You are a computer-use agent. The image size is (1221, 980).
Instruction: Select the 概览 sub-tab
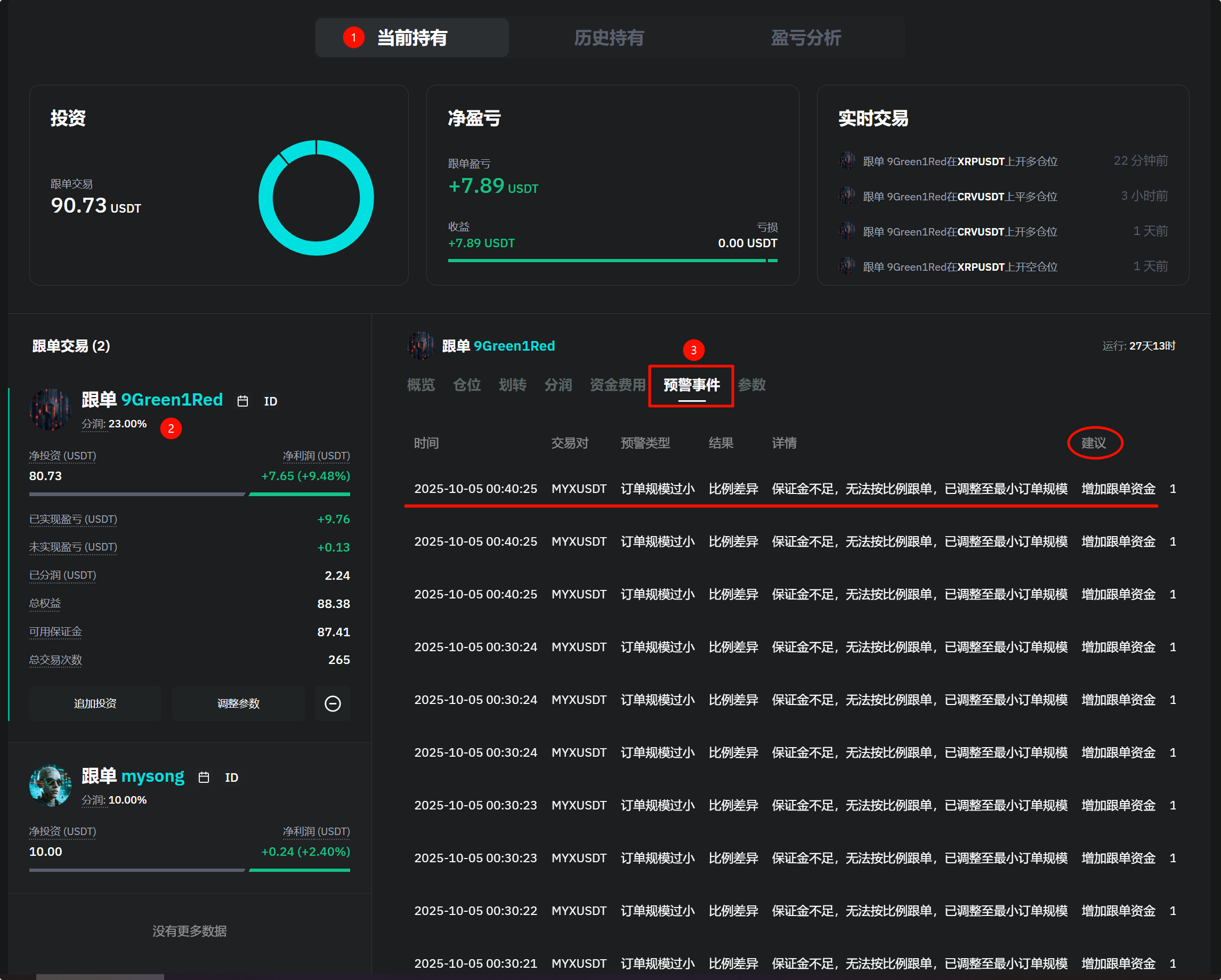[421, 385]
